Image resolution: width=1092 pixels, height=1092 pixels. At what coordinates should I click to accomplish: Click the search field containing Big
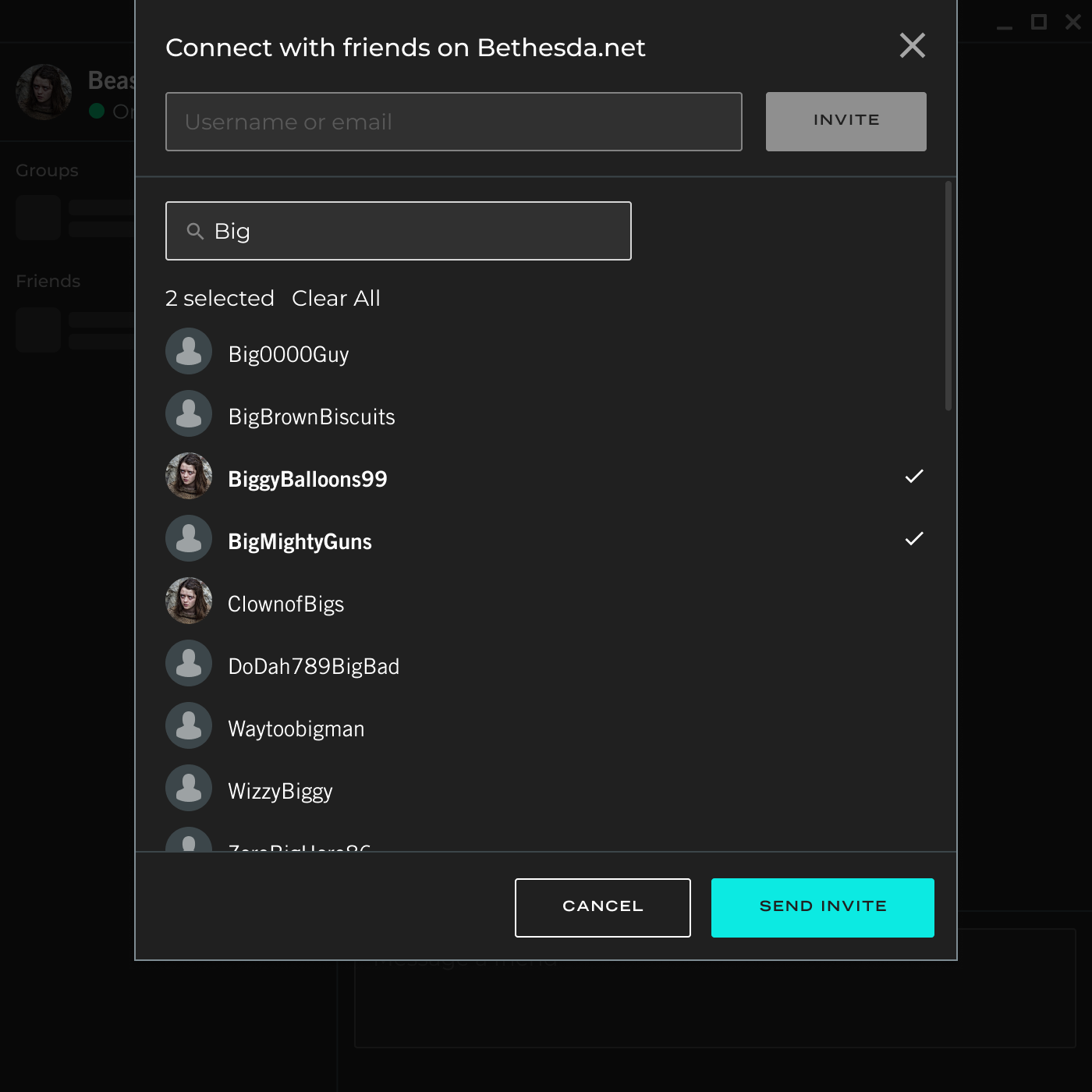pos(398,231)
